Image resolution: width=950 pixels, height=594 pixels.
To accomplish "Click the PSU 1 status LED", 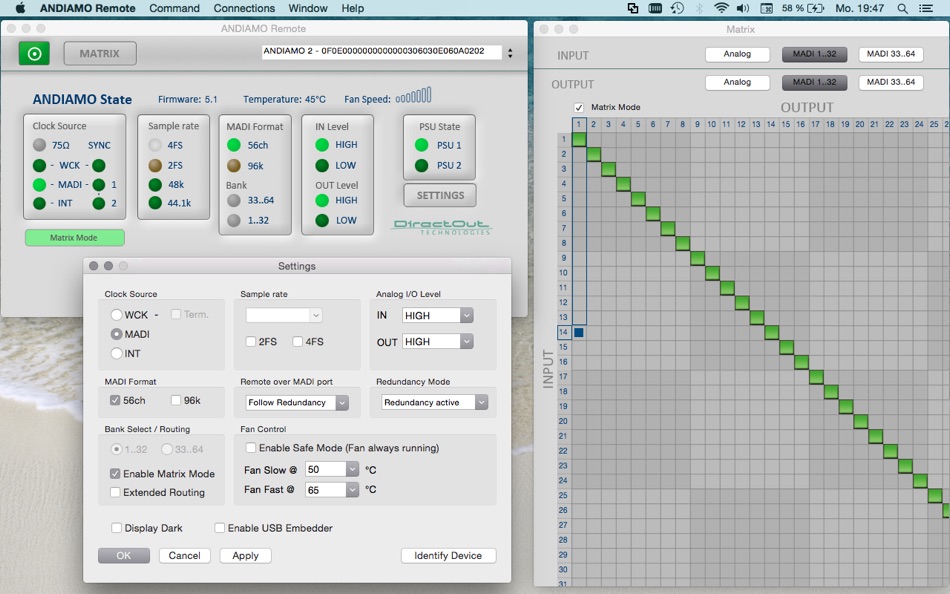I will (x=422, y=145).
